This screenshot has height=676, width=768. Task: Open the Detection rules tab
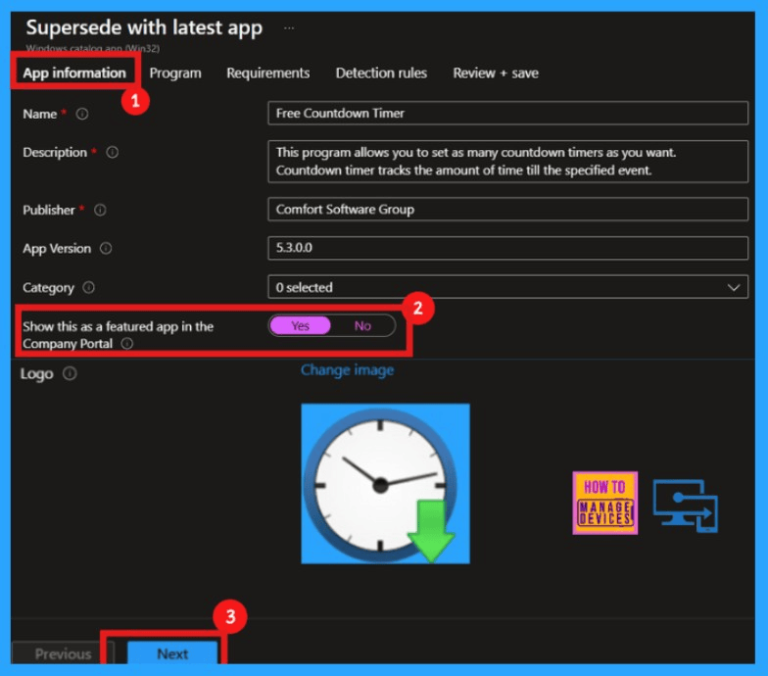[381, 73]
